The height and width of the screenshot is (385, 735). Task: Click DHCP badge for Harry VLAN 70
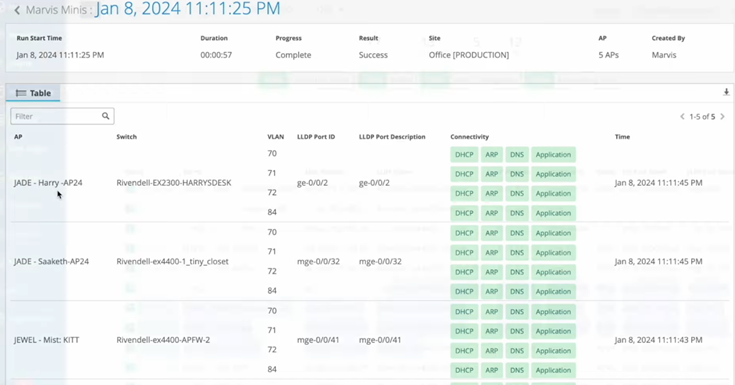(x=464, y=155)
